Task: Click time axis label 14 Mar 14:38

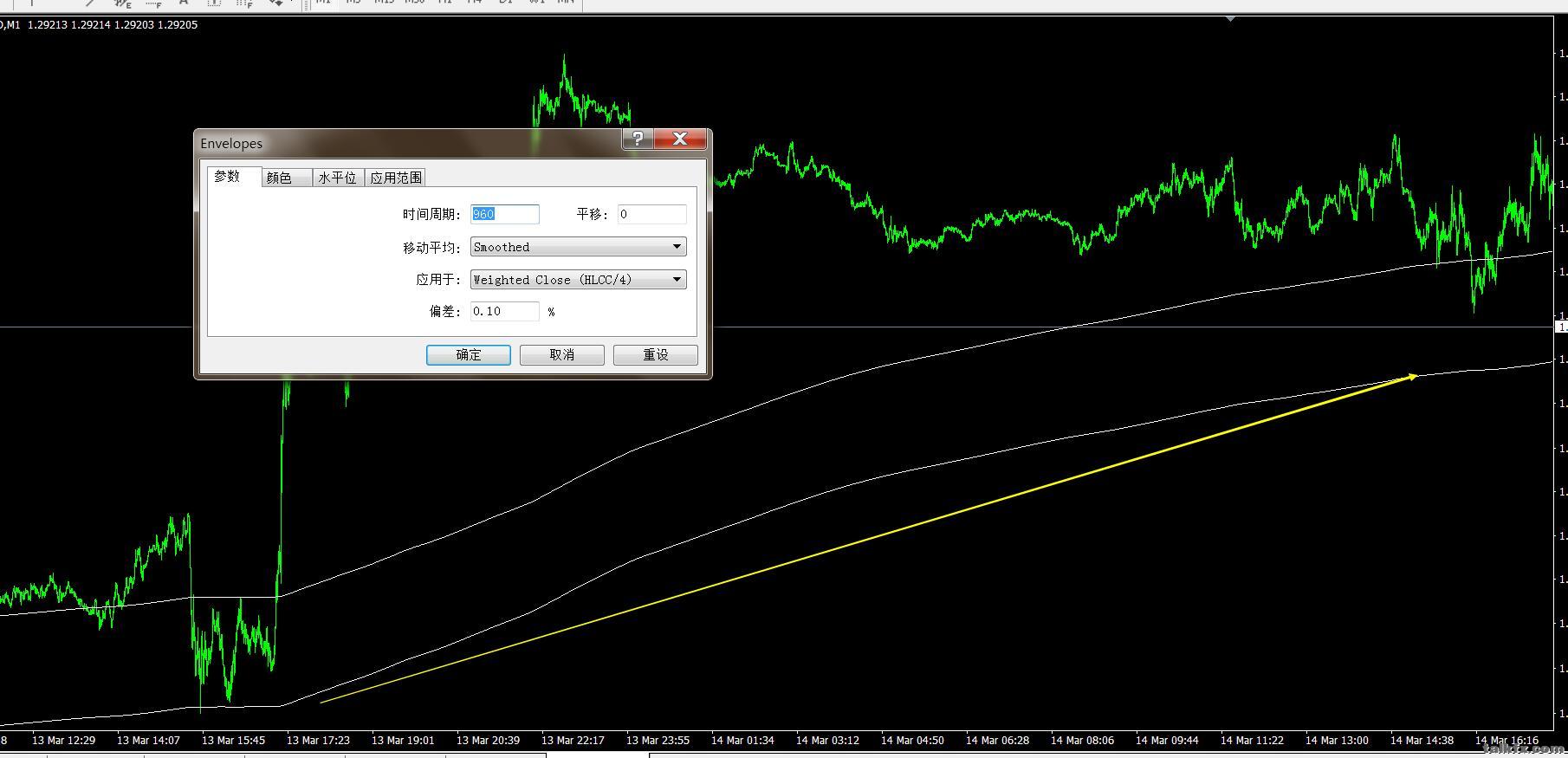Action: [1422, 741]
